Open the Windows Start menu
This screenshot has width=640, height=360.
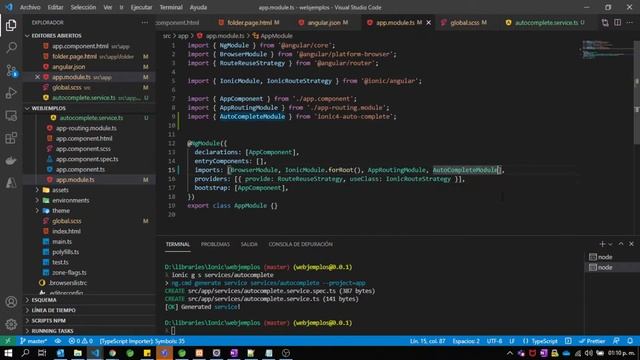[x=8, y=353]
